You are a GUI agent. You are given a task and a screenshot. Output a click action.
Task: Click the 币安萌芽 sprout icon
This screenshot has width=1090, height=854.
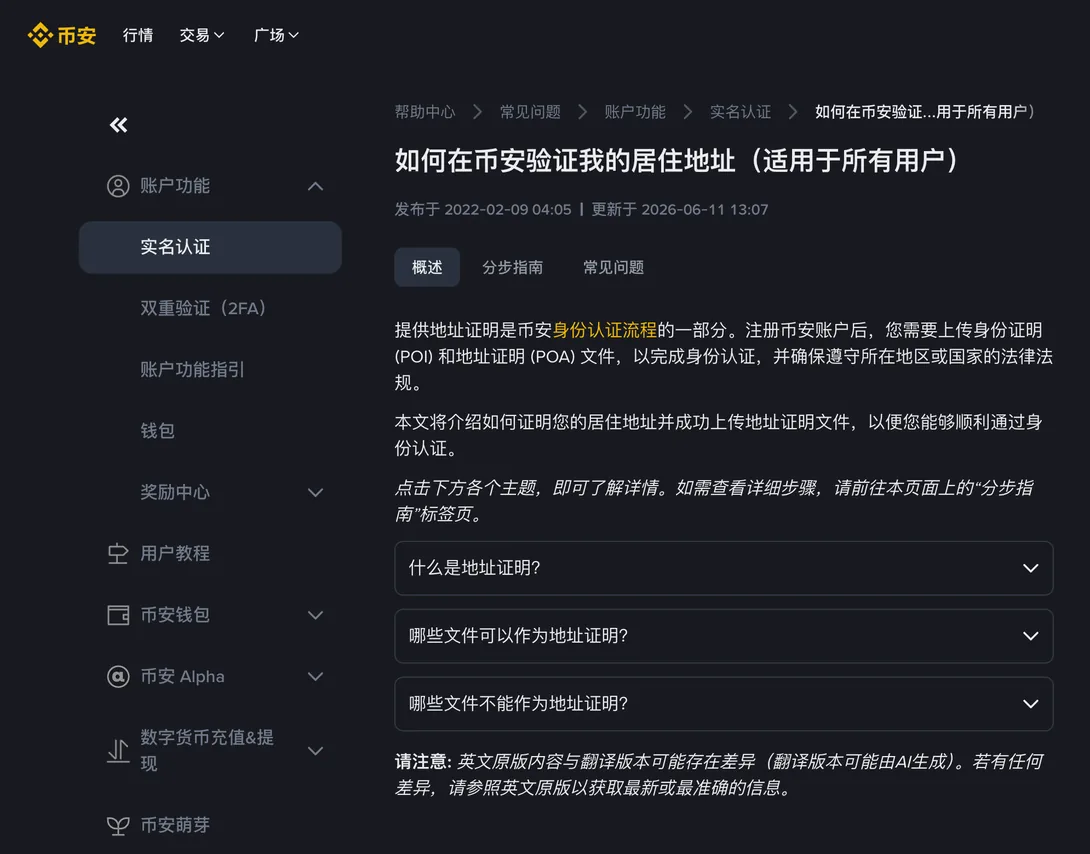pyautogui.click(x=118, y=825)
